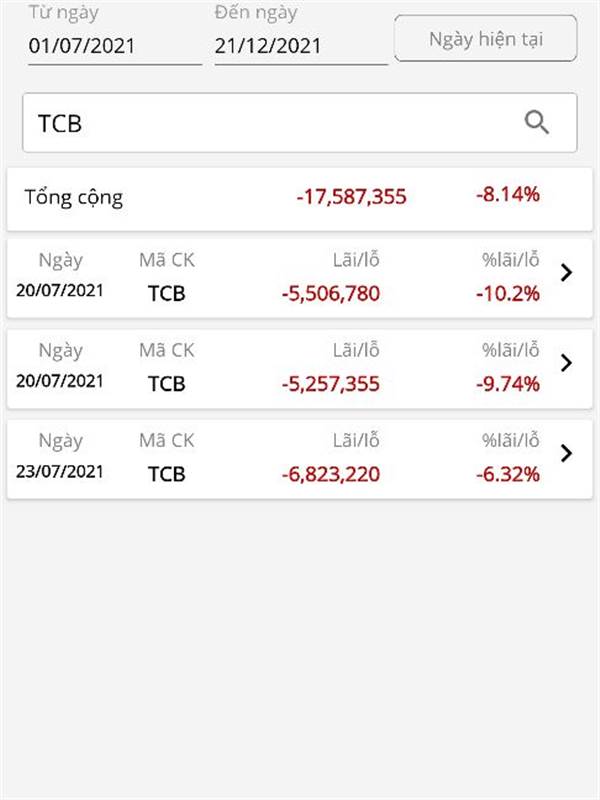Tap the -5,257,355 loss amount
600x800 pixels.
(x=331, y=384)
